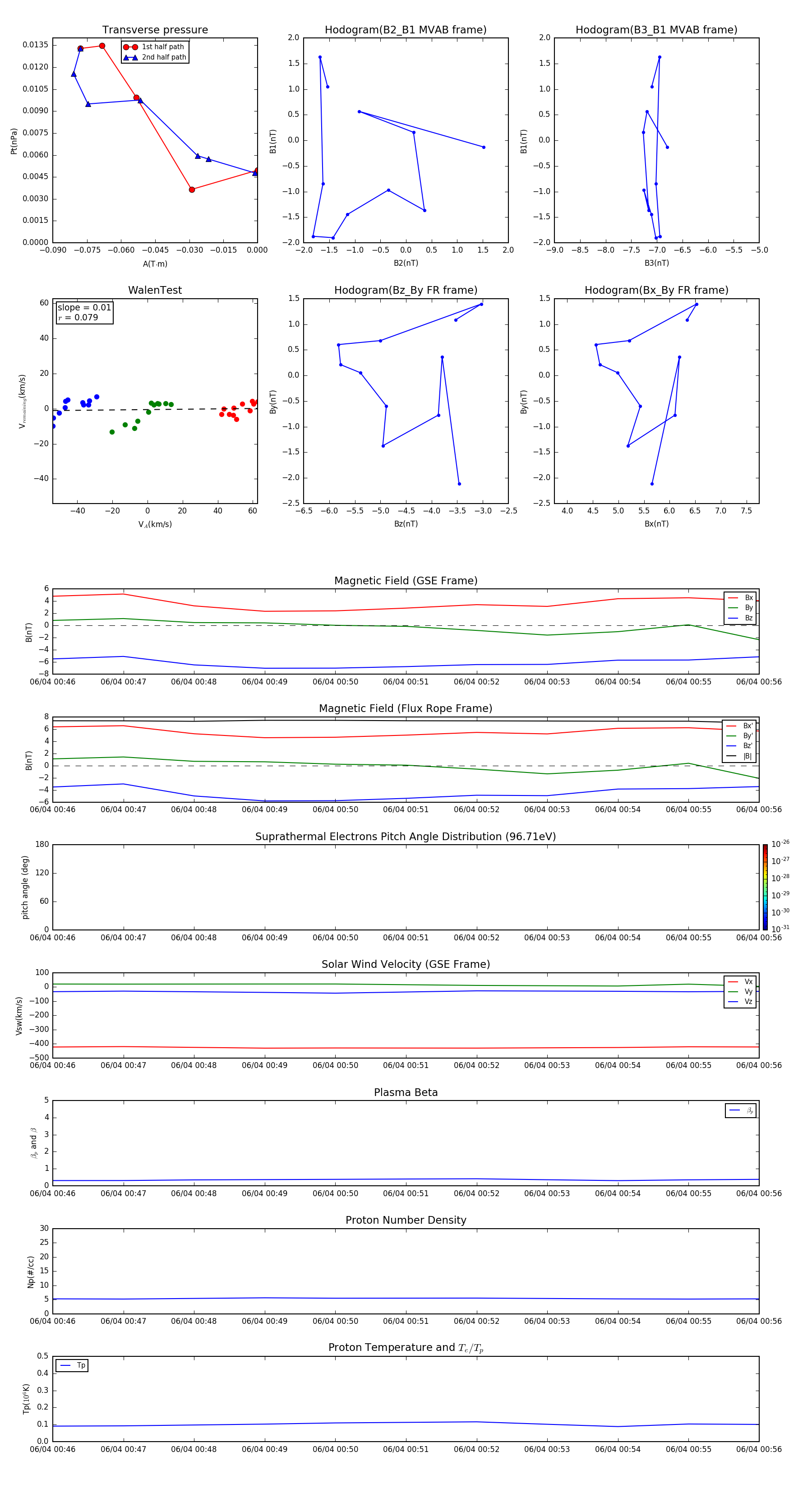This screenshot has width=812, height=1489.
Task: Click the "WalenTest" plot title
Action: click(155, 290)
